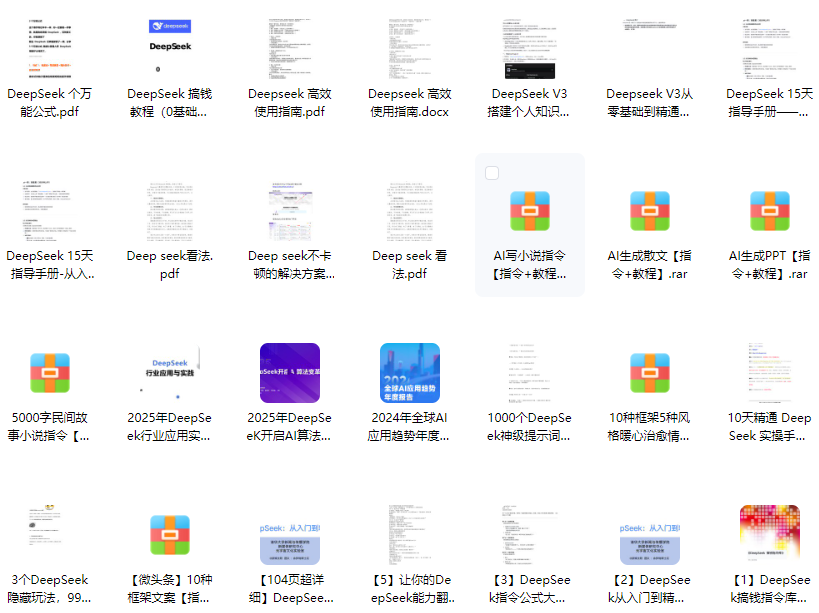Open 2024年全球AI应用趋势年度 thumbnail

point(410,373)
